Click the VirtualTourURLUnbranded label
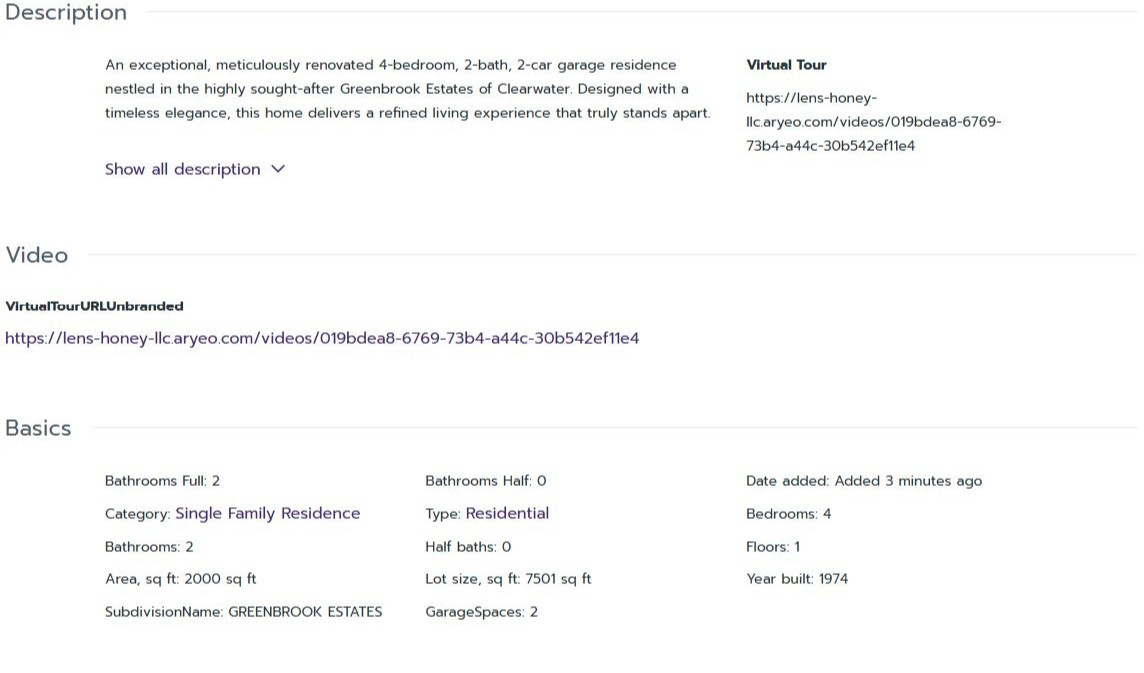 [94, 307]
